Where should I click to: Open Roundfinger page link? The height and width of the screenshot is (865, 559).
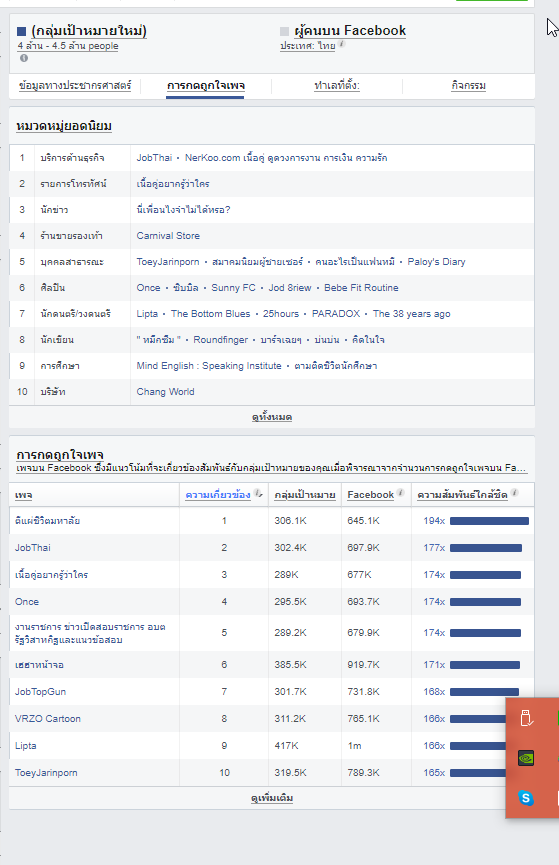pyautogui.click(x=220, y=339)
